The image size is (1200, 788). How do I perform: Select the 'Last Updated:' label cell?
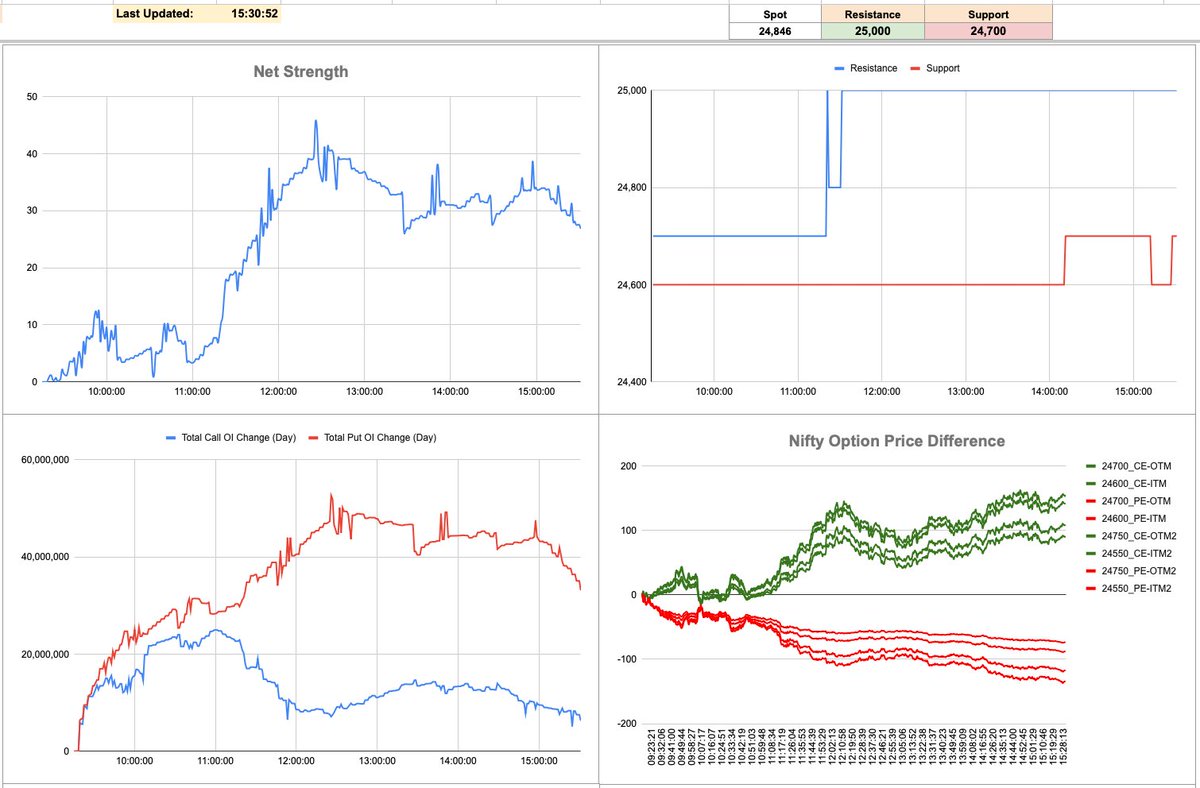(x=154, y=14)
